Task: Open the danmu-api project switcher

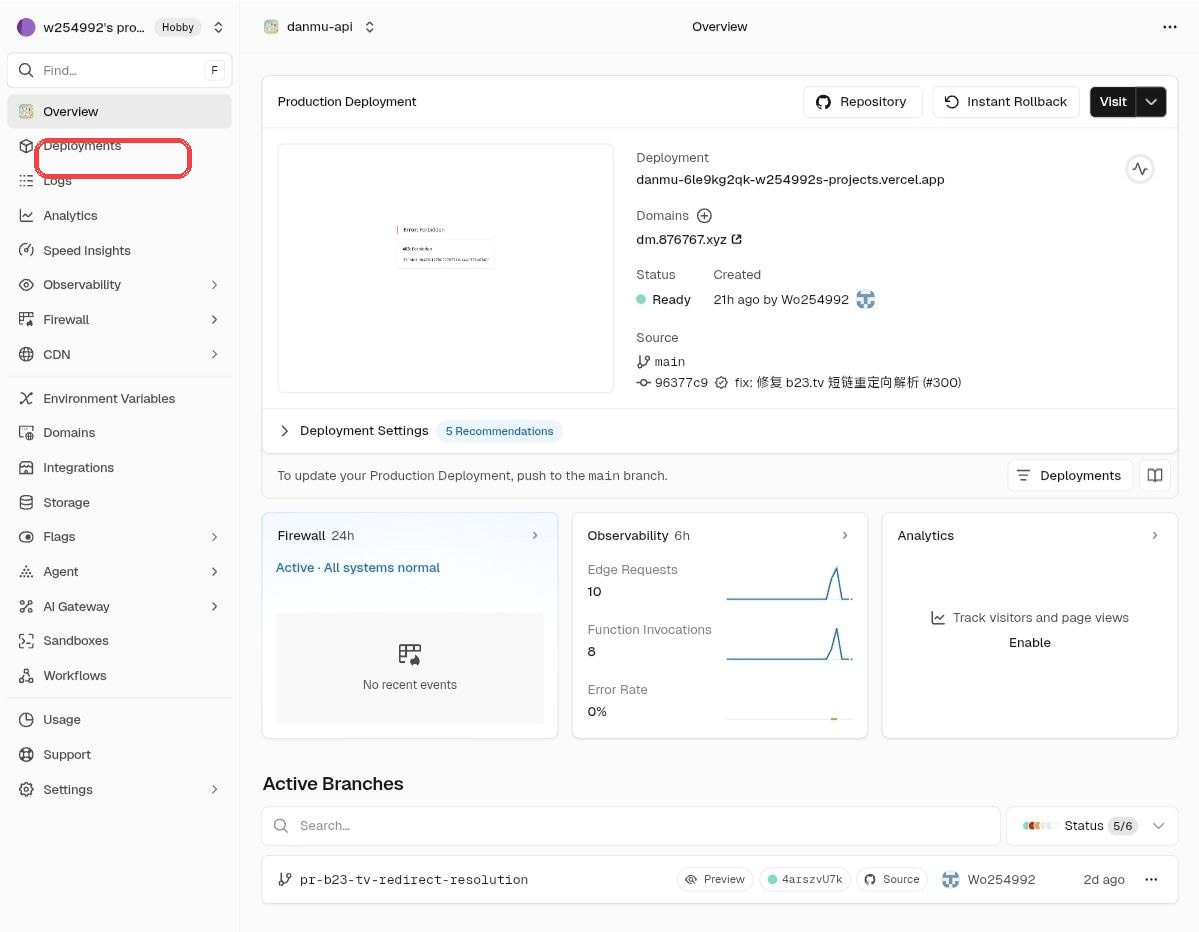Action: coord(369,27)
